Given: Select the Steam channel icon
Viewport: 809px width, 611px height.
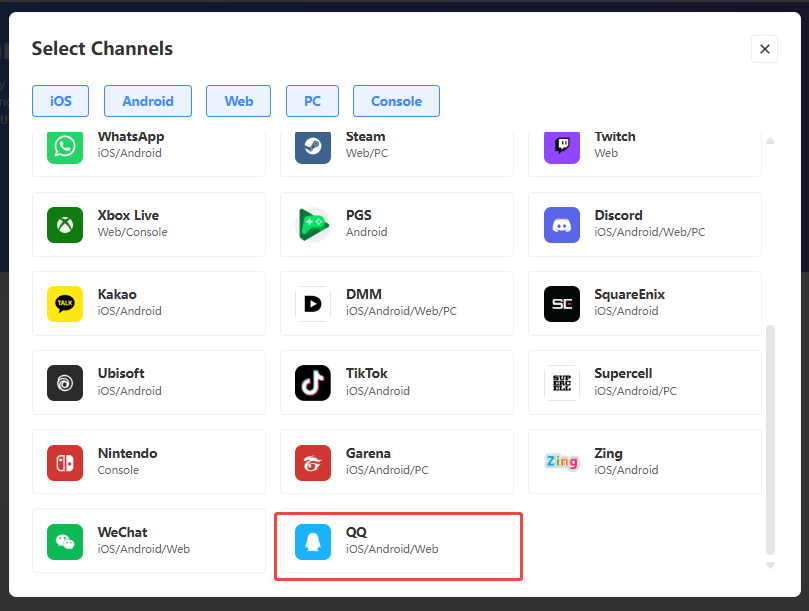Looking at the screenshot, I should pos(313,146).
